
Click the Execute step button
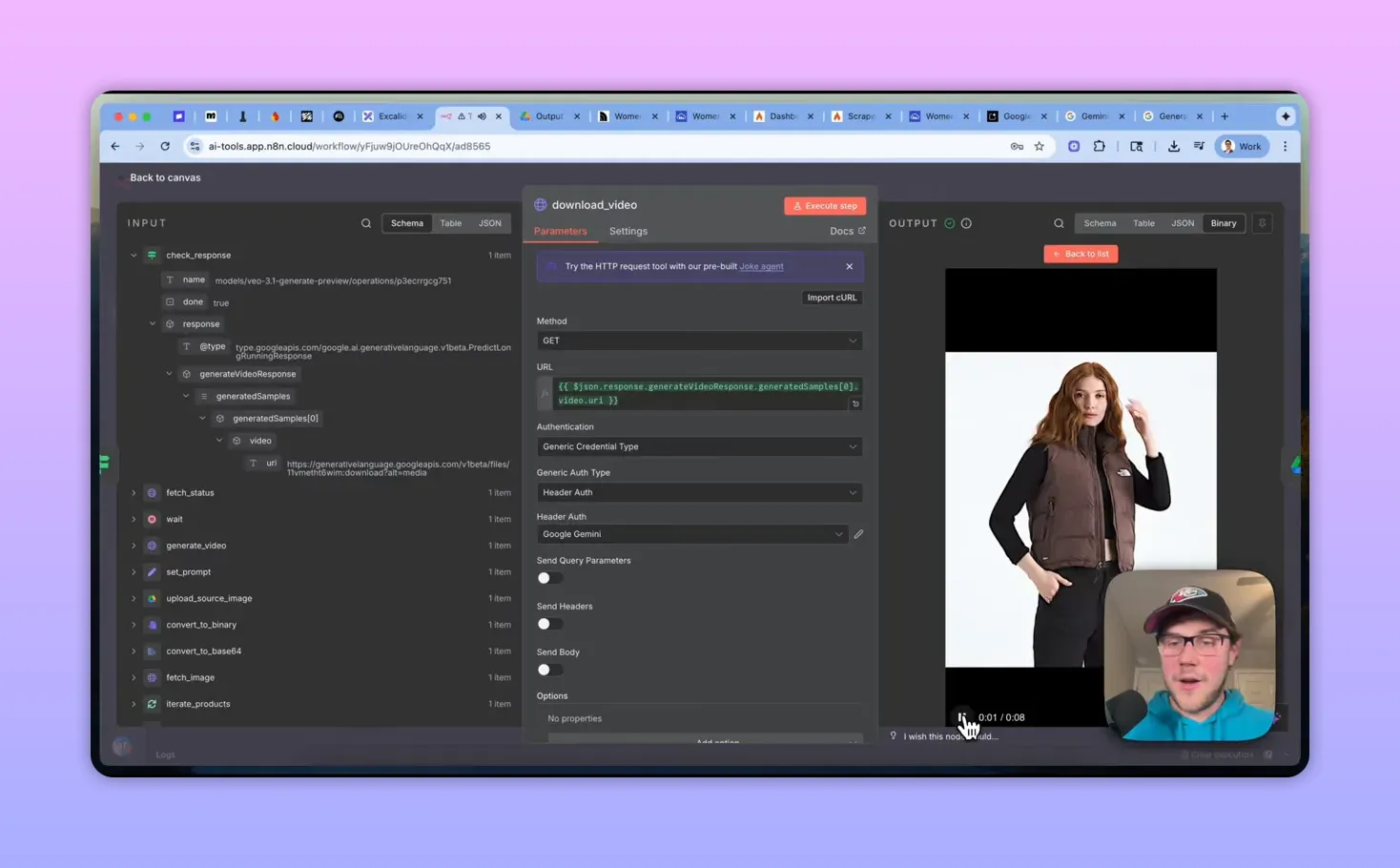pyautogui.click(x=824, y=205)
